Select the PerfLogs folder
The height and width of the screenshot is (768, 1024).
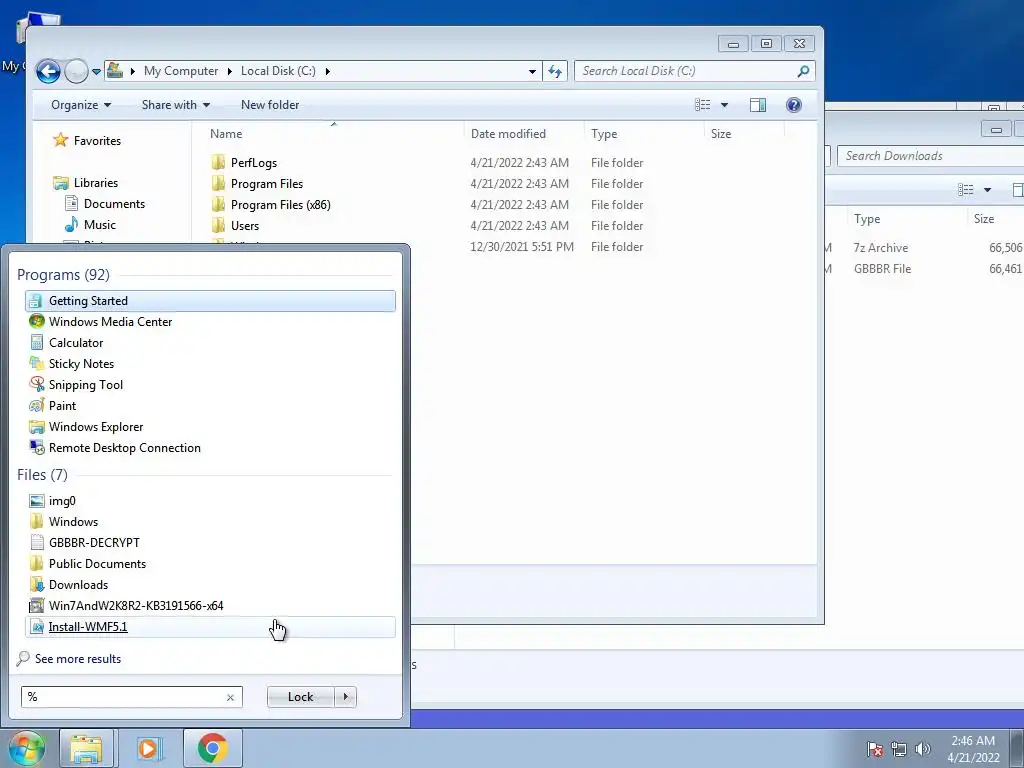click(253, 163)
